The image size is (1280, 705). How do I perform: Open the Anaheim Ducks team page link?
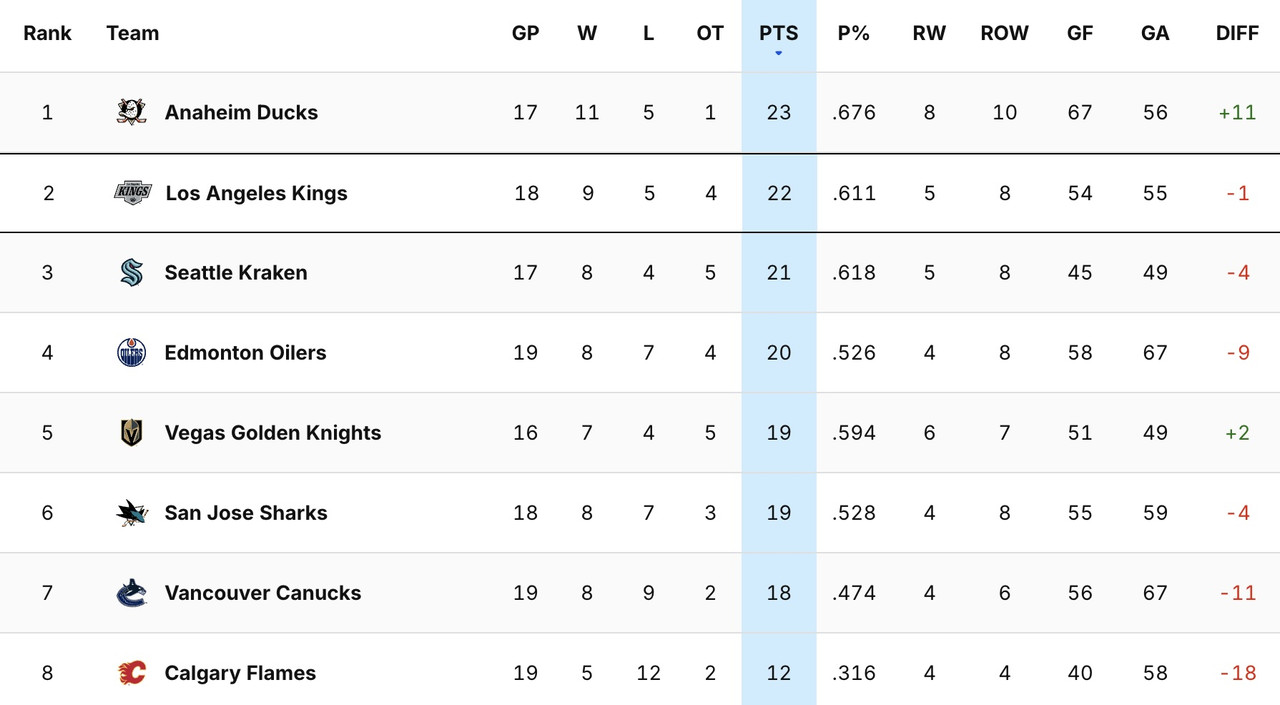pyautogui.click(x=241, y=112)
